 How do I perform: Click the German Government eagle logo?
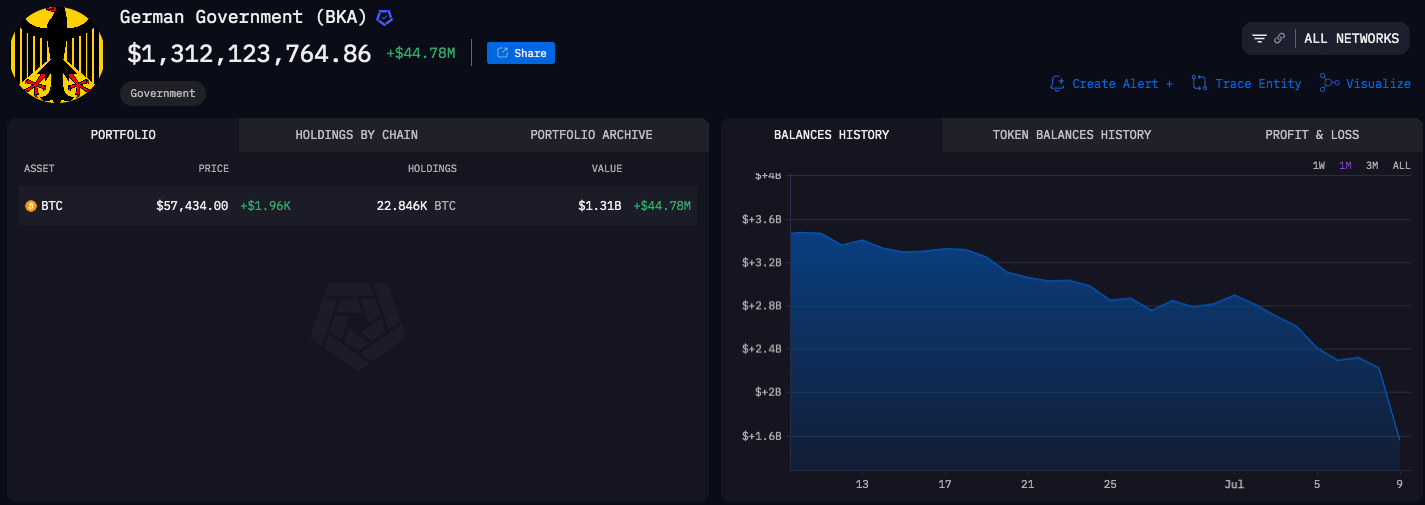pyautogui.click(x=57, y=53)
